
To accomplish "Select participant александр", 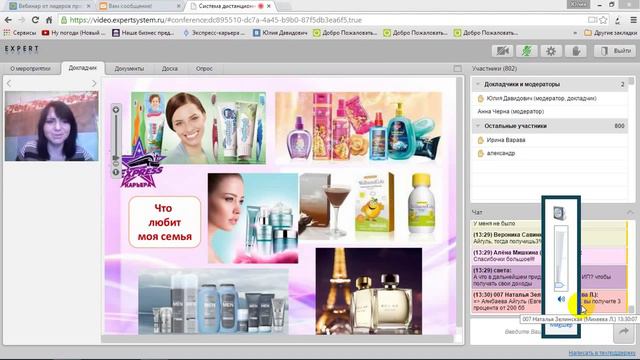I will tap(501, 153).
